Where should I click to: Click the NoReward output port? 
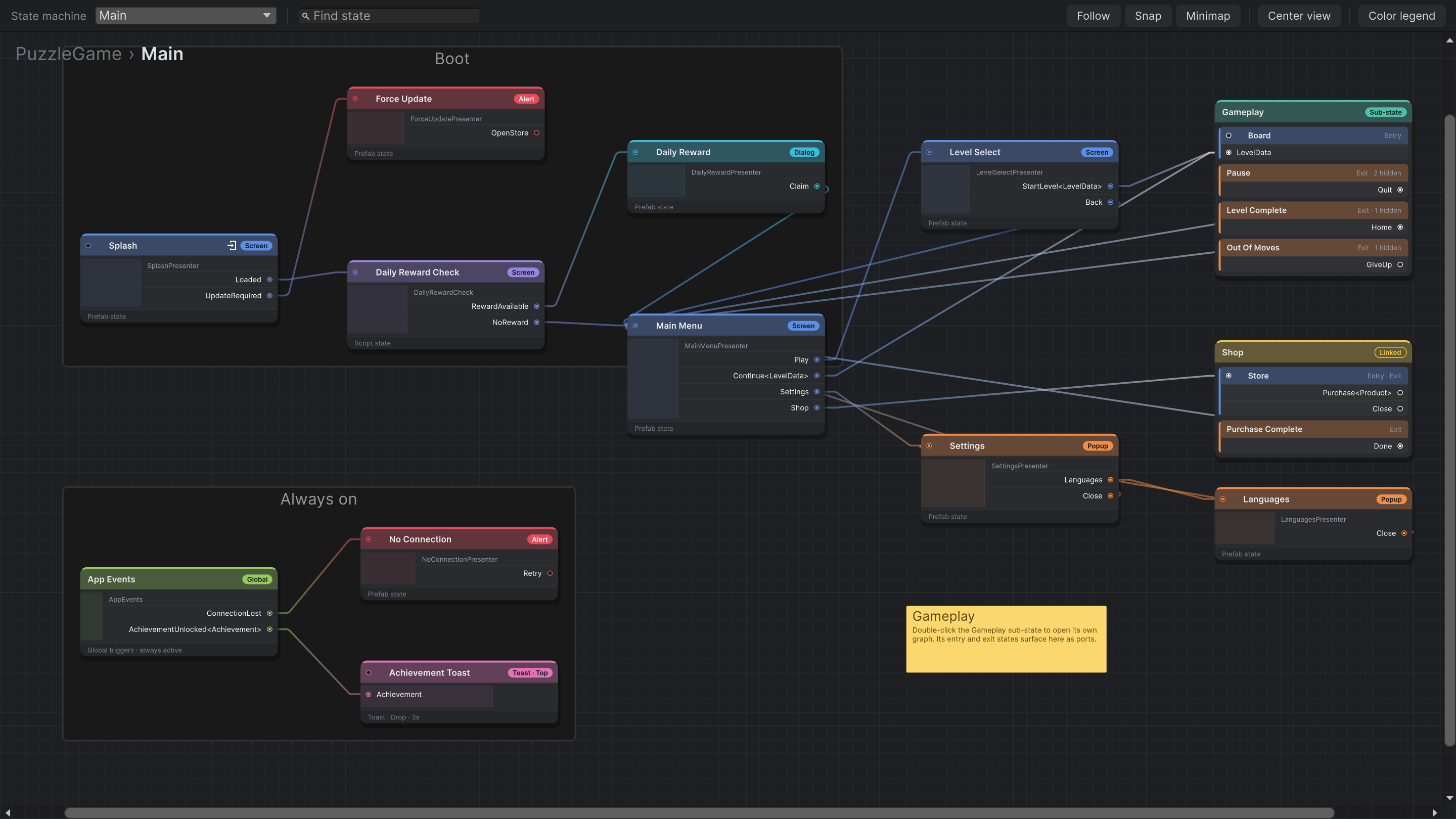coord(536,322)
